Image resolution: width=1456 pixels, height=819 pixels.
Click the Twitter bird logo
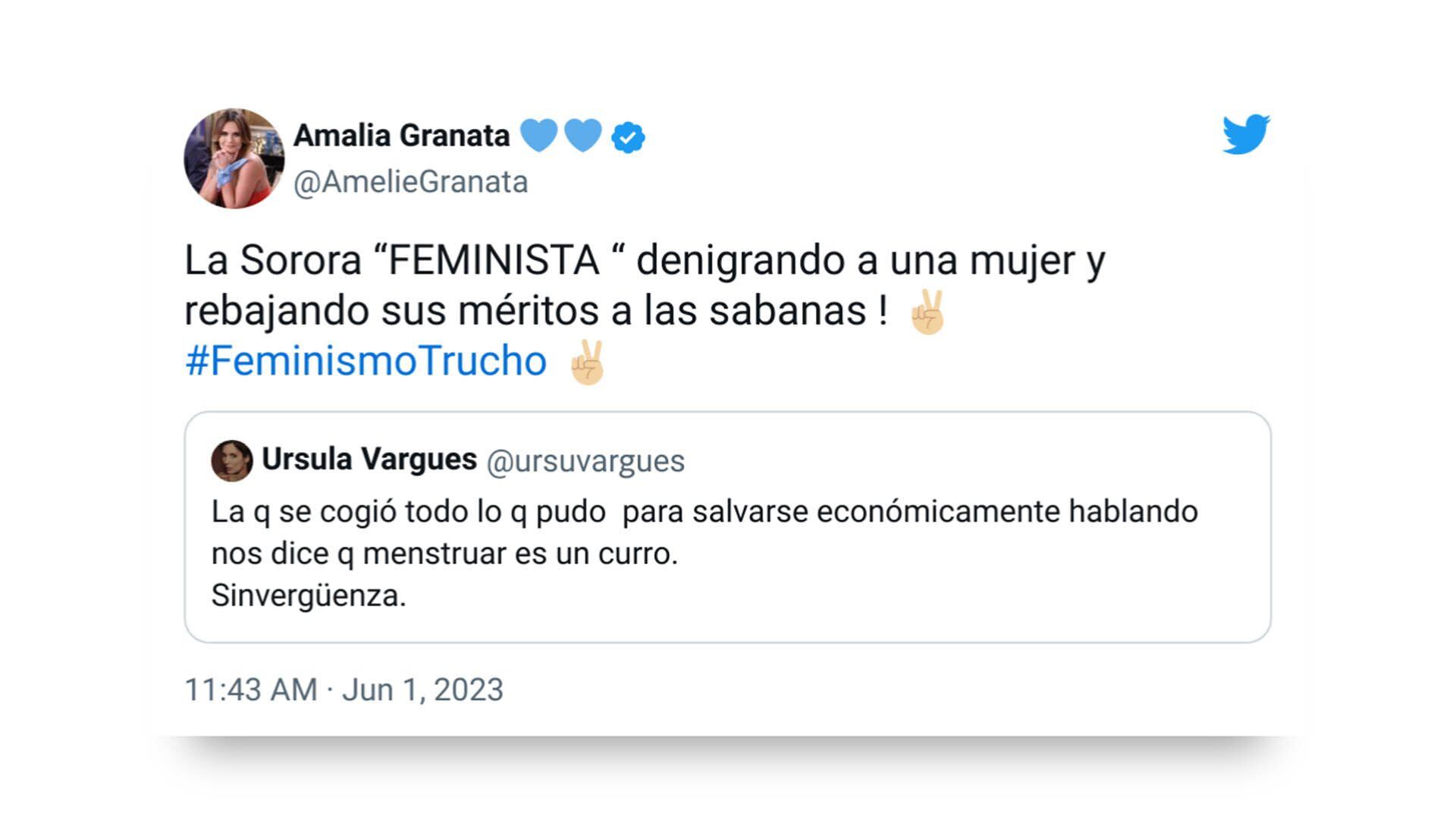coord(1246,135)
